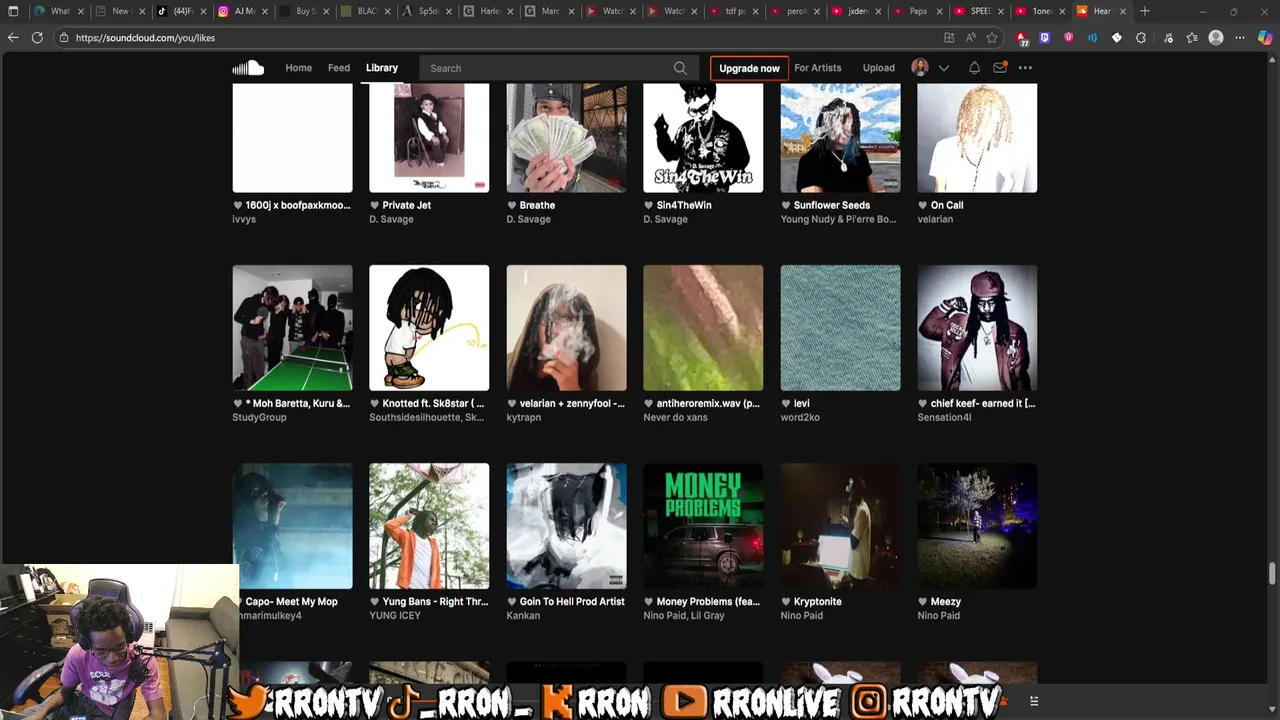Open the Sunflower Seeds album artwork

click(x=840, y=138)
